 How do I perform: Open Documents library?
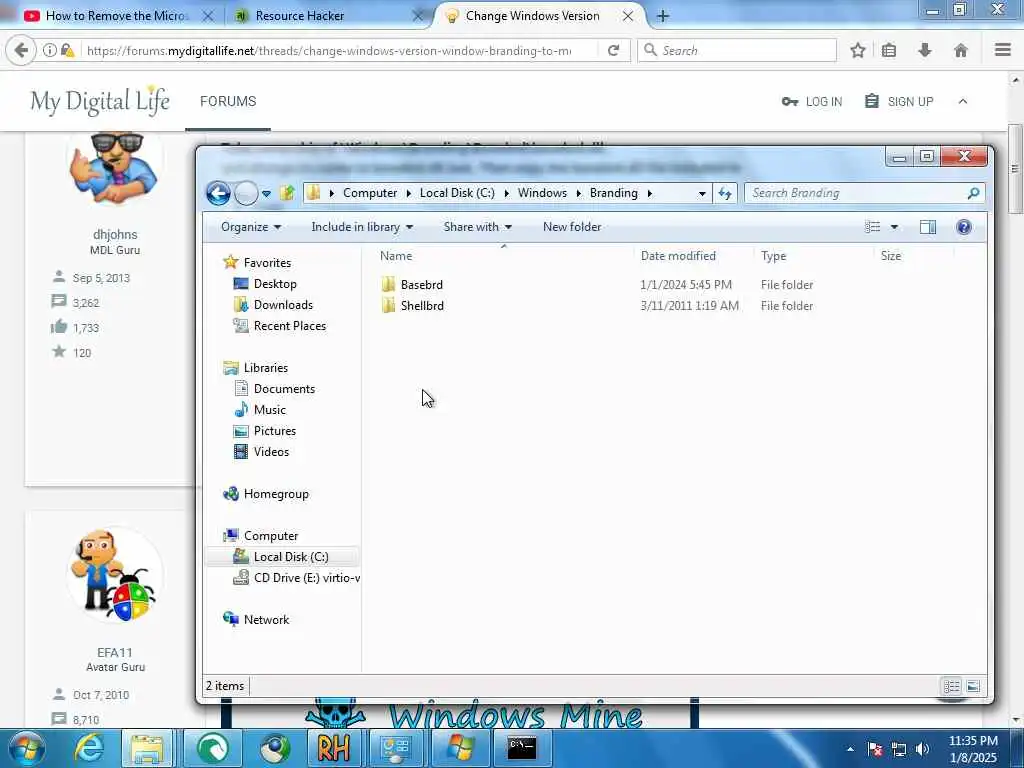284,389
